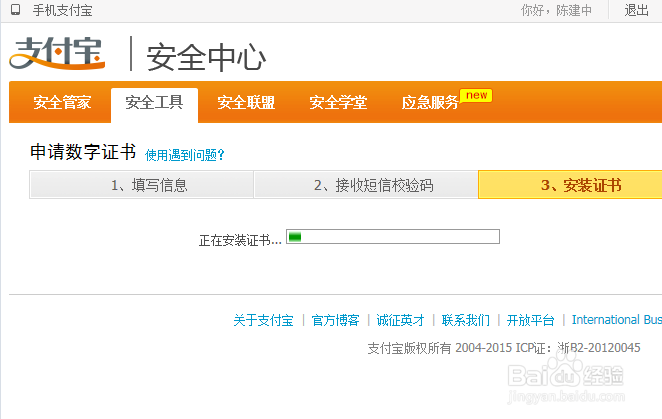
Task: Click the username 陈建中 greeting
Action: (x=574, y=10)
